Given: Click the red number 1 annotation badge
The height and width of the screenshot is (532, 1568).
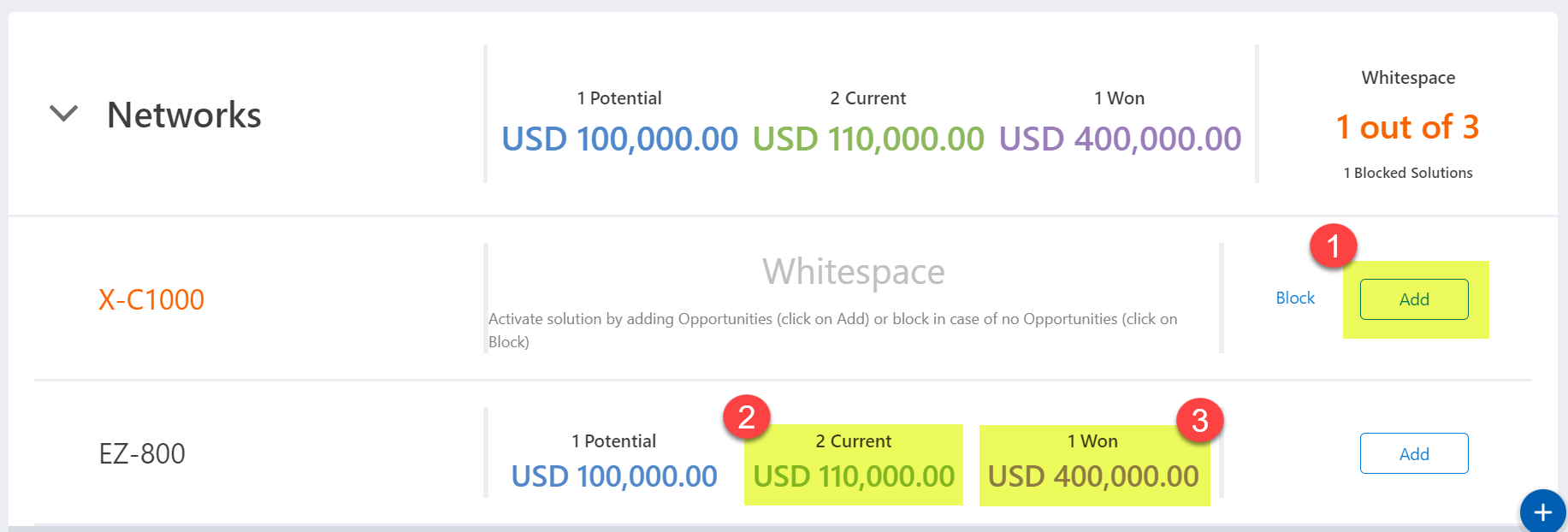Looking at the screenshot, I should [x=1333, y=247].
